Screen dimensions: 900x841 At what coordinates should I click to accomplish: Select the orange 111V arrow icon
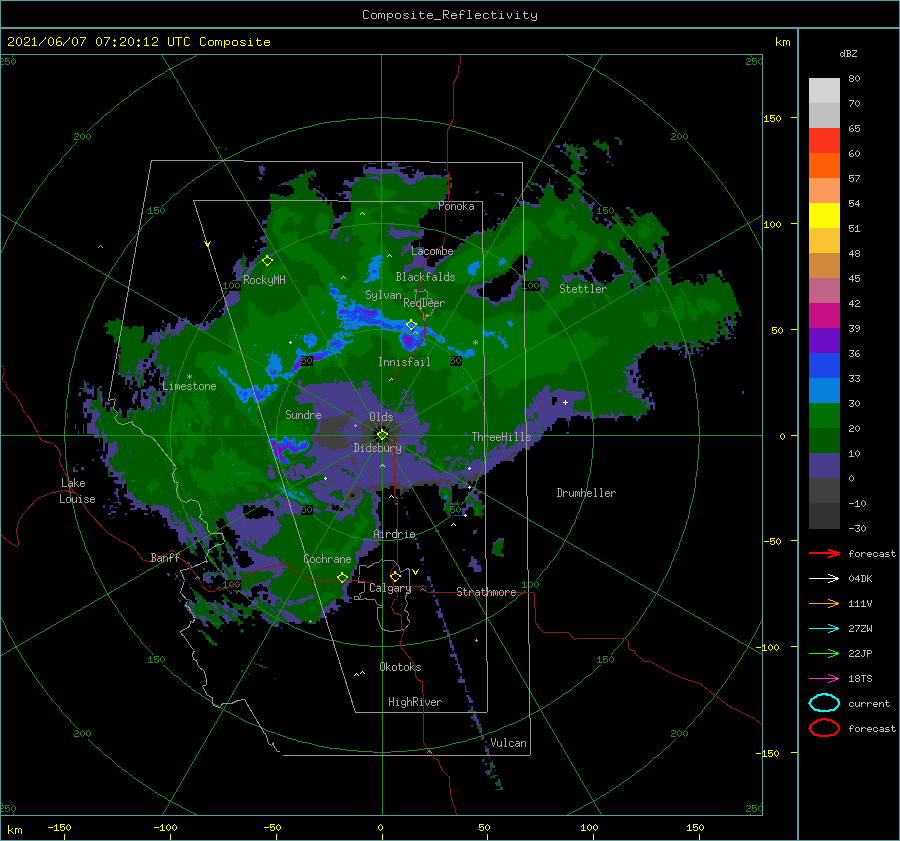(824, 603)
